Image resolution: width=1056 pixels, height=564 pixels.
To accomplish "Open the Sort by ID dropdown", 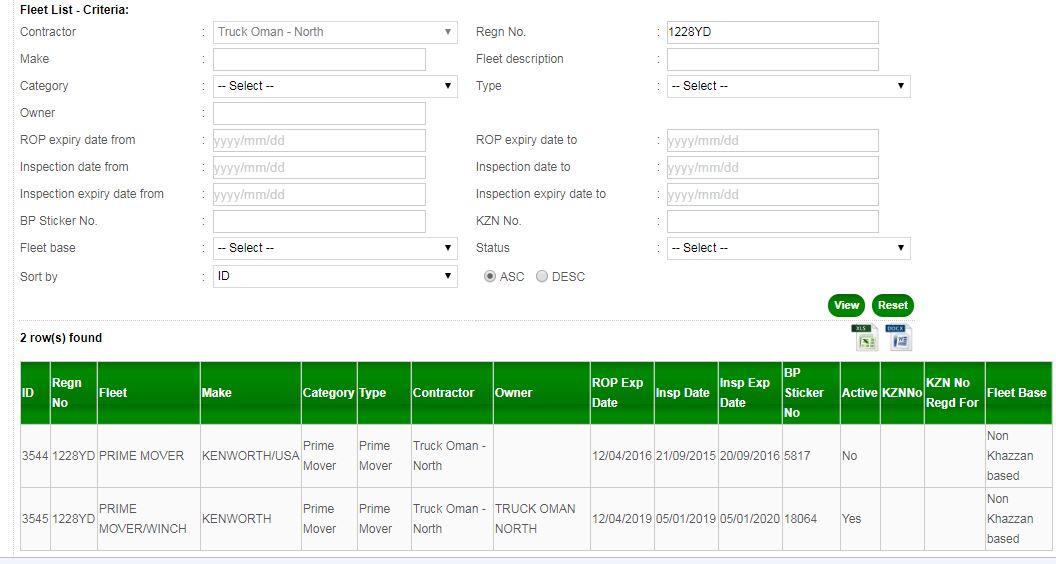I will 335,276.
